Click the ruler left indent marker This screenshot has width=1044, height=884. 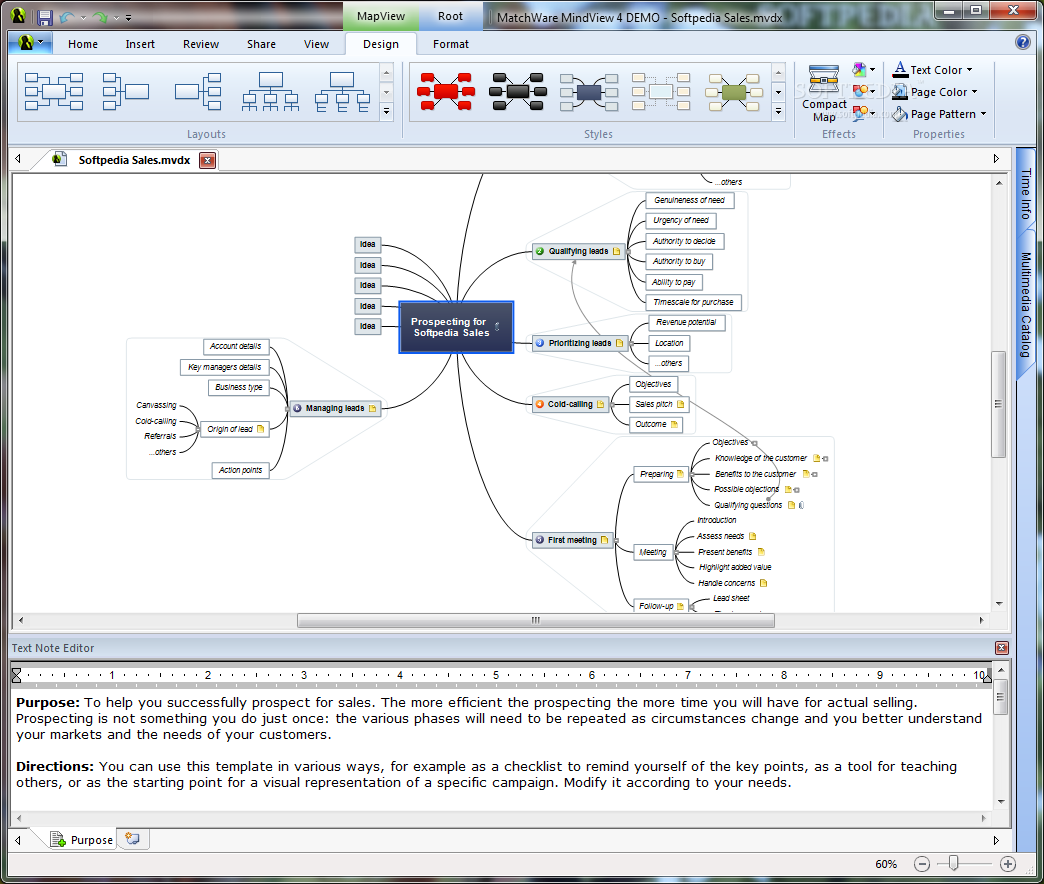tap(17, 676)
